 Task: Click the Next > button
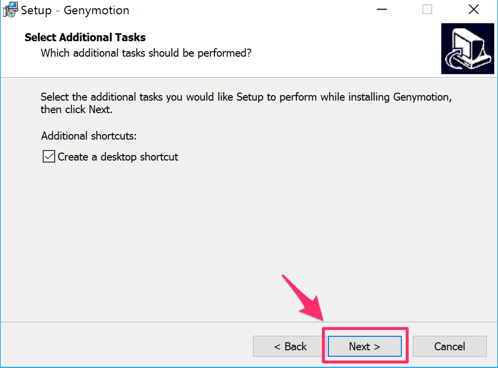point(365,346)
